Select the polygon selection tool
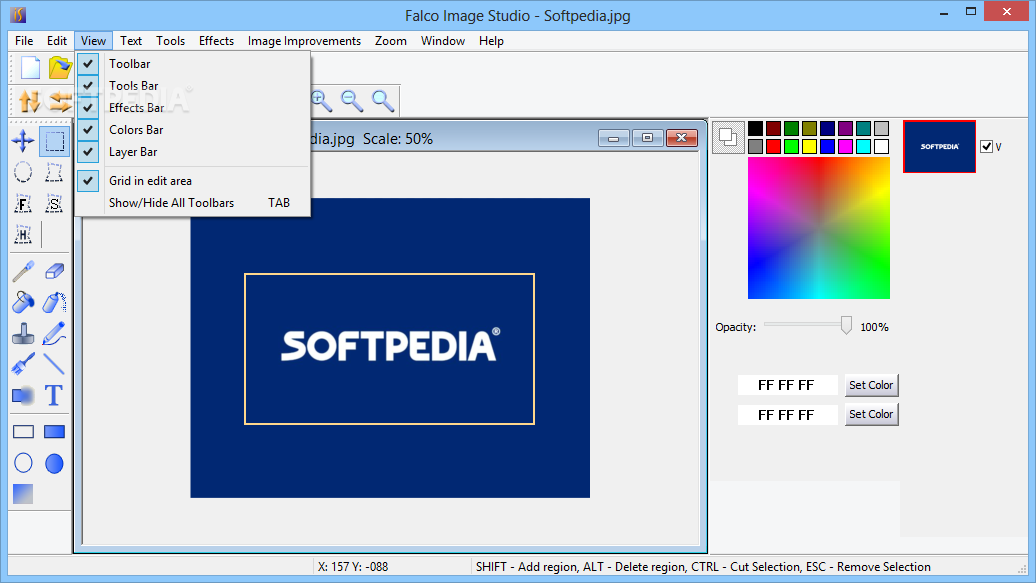Viewport: 1036px width, 583px height. [54, 172]
